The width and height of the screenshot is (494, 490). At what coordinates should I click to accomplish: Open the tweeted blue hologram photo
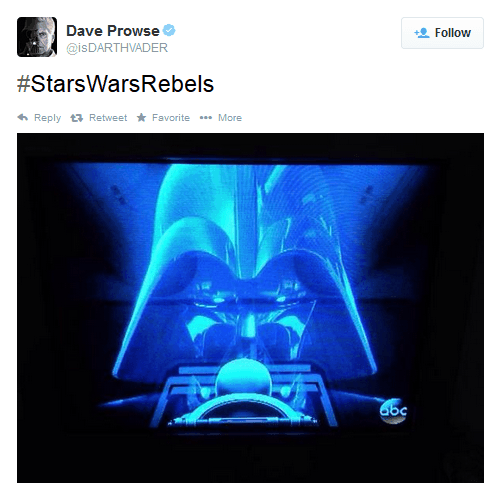coord(250,308)
